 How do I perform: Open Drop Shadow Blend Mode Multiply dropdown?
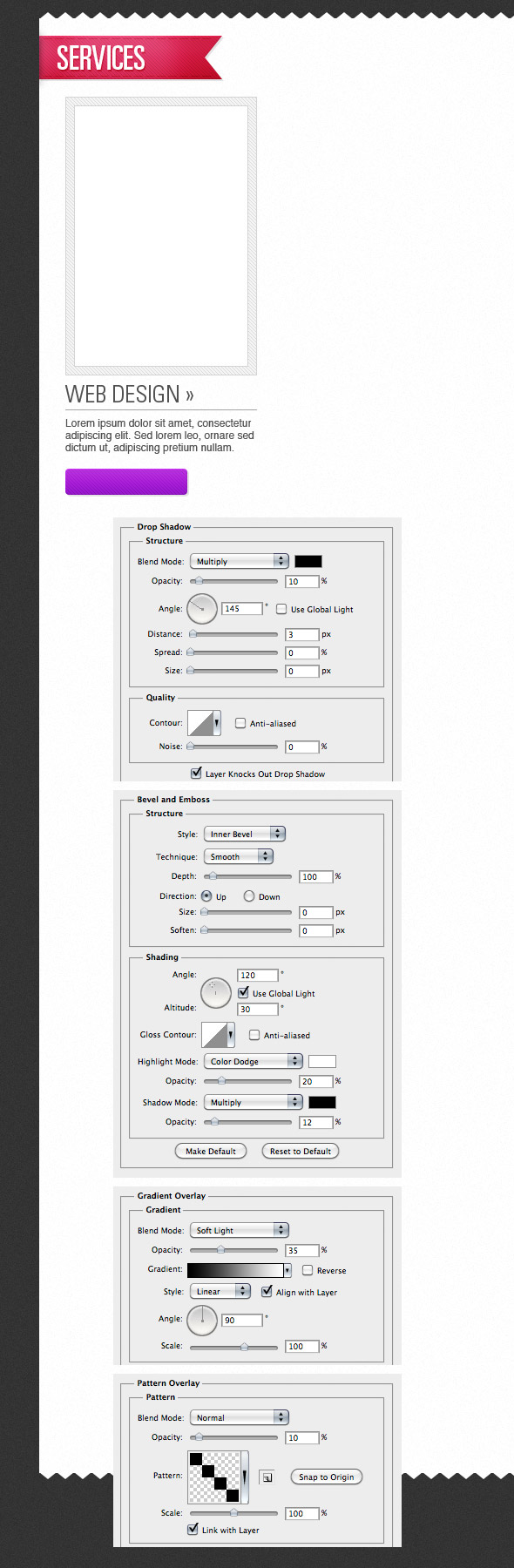(x=239, y=561)
